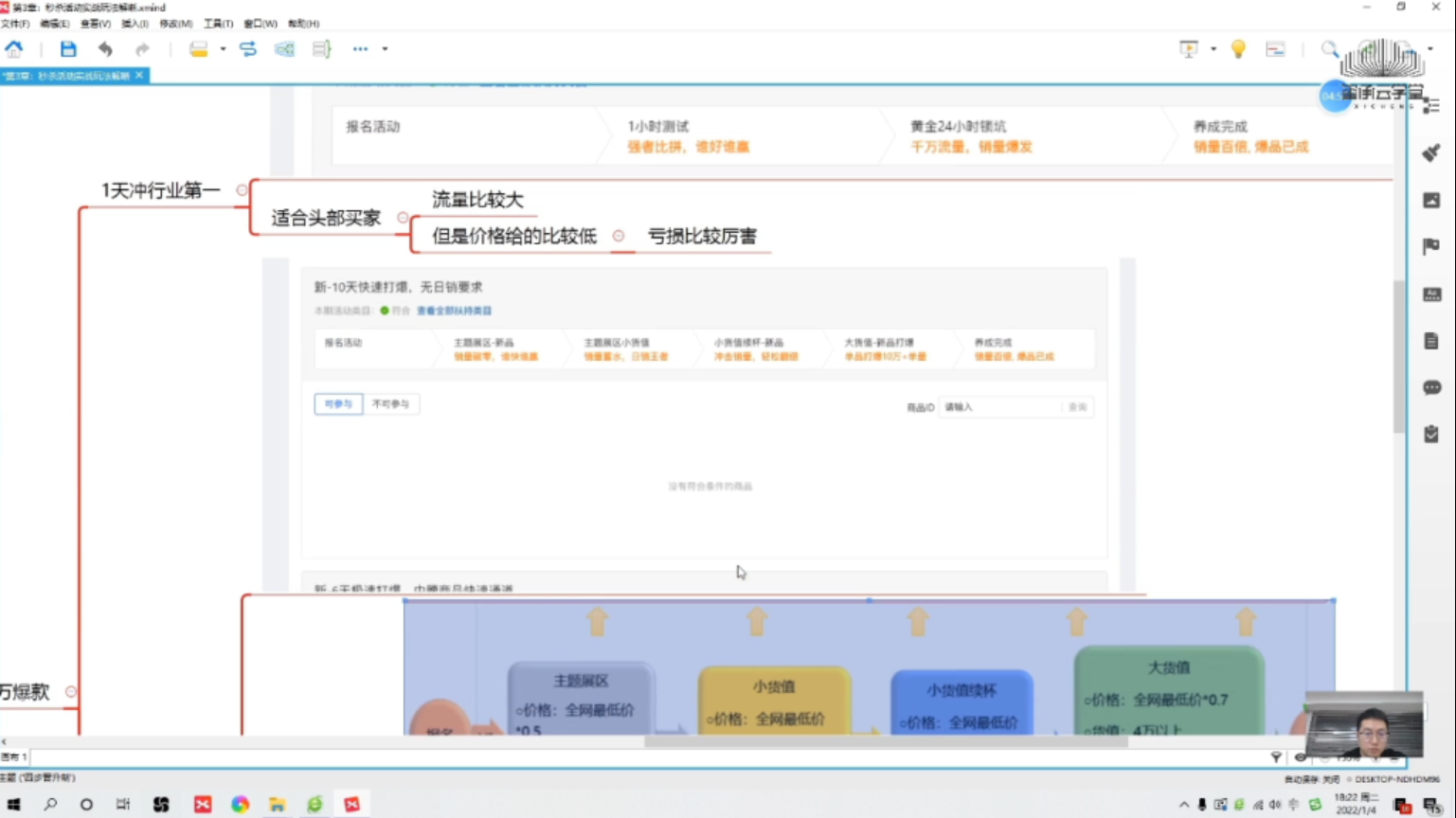Open the Edit (编辑) menu

pos(54,23)
